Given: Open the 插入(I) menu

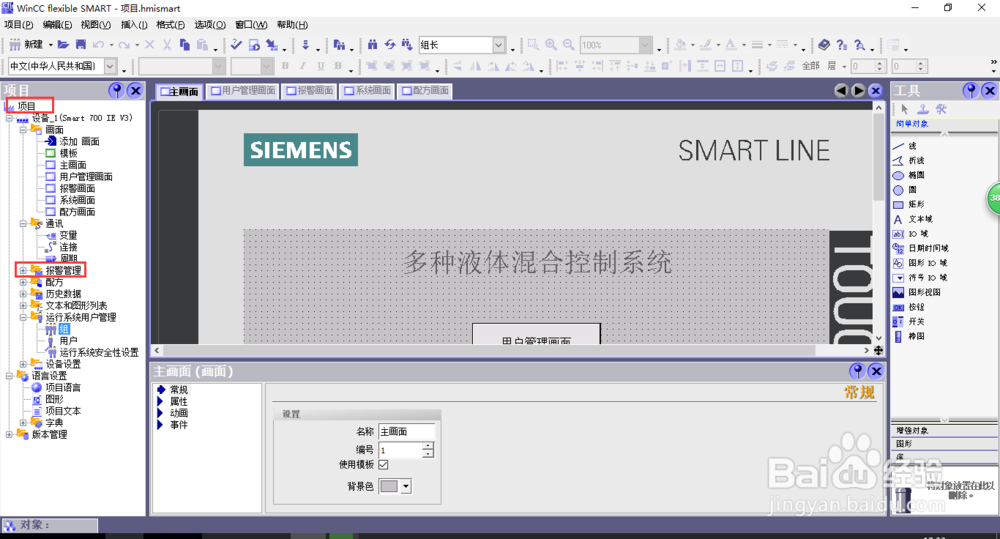Looking at the screenshot, I should [x=134, y=25].
